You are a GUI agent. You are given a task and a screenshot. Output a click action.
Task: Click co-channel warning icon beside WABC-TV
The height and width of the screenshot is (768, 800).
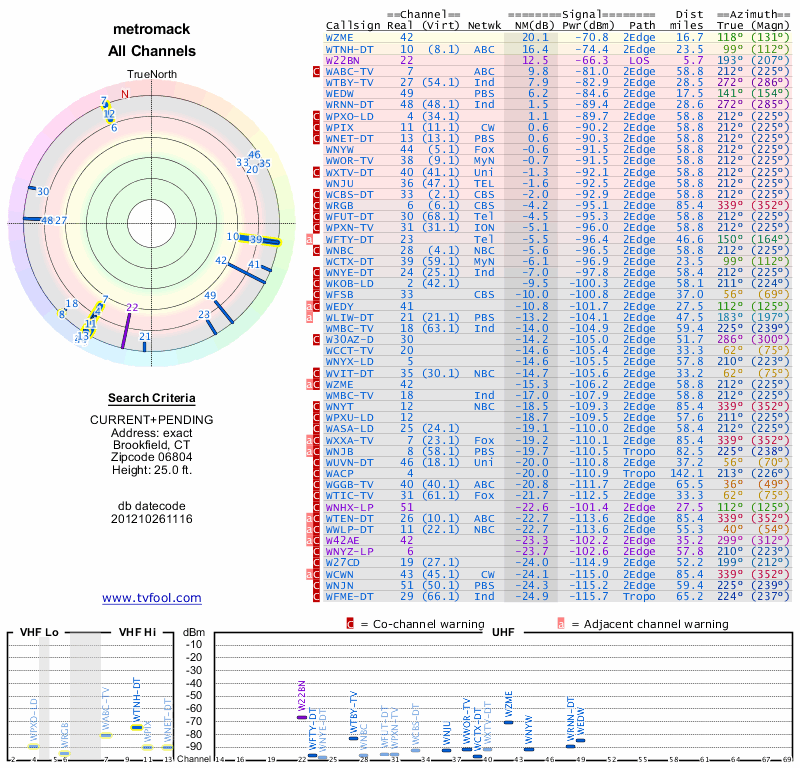317,72
